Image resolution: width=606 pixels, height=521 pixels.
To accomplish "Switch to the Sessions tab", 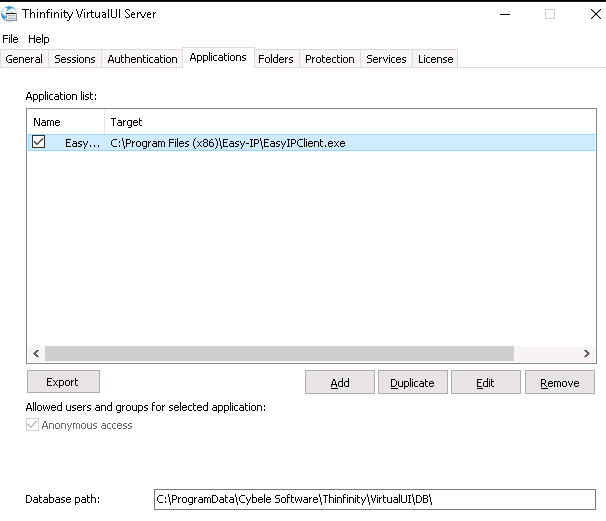I will point(75,59).
